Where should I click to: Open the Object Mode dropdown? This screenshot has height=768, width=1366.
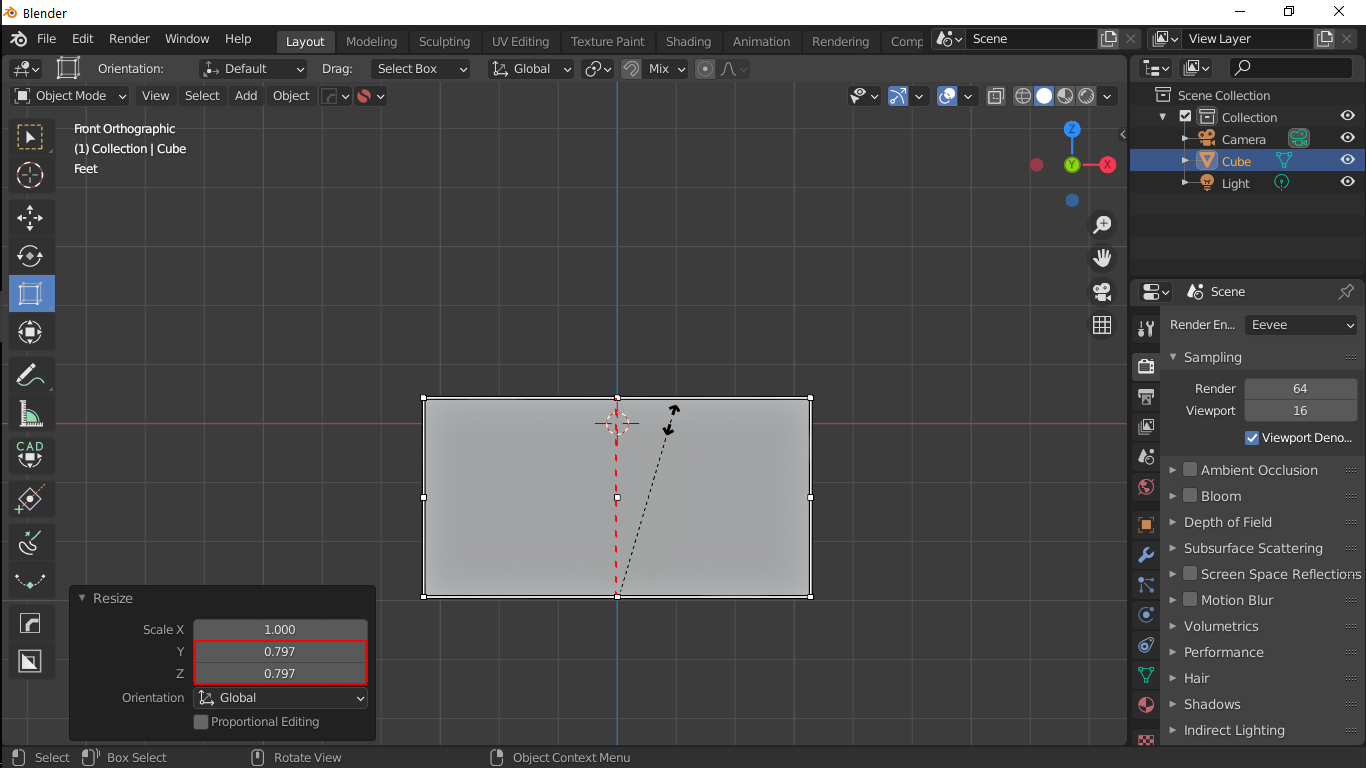(x=70, y=96)
